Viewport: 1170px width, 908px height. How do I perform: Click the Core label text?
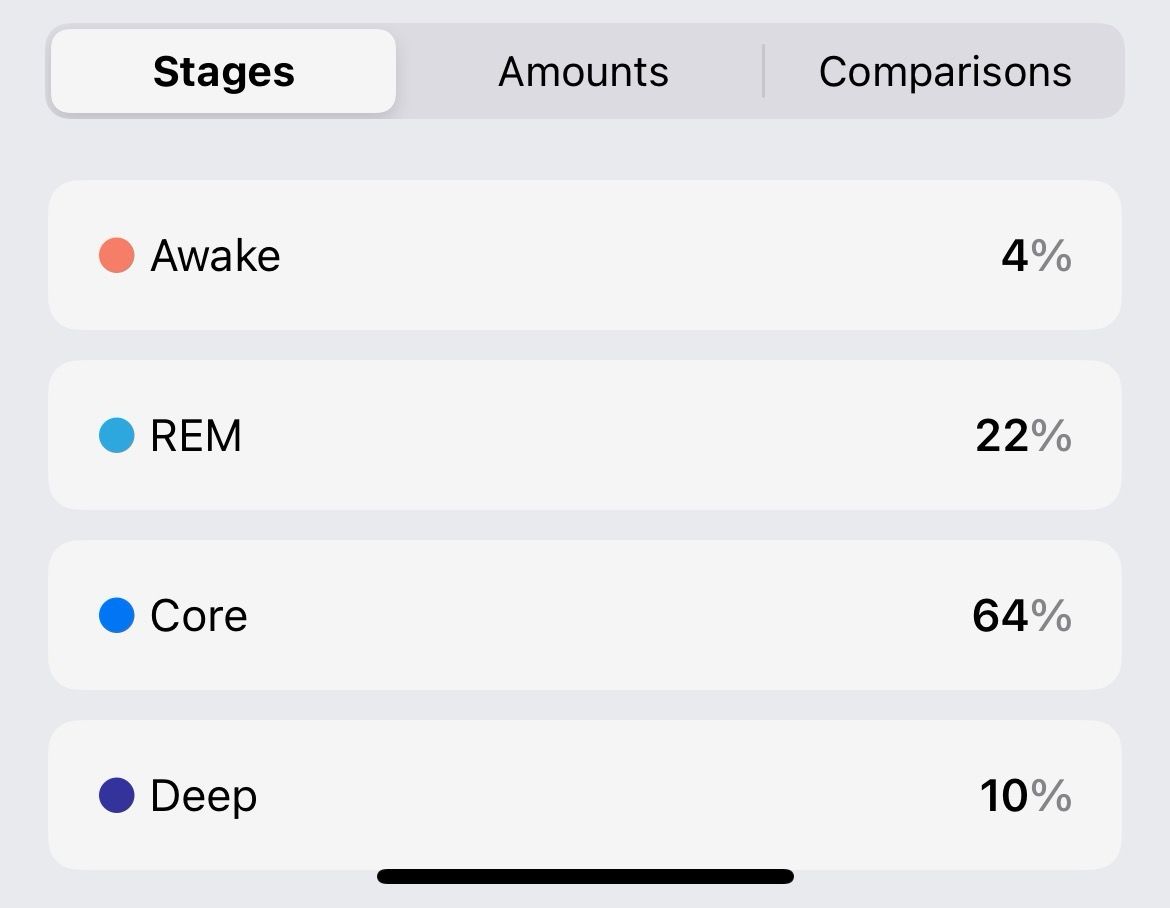coord(198,616)
